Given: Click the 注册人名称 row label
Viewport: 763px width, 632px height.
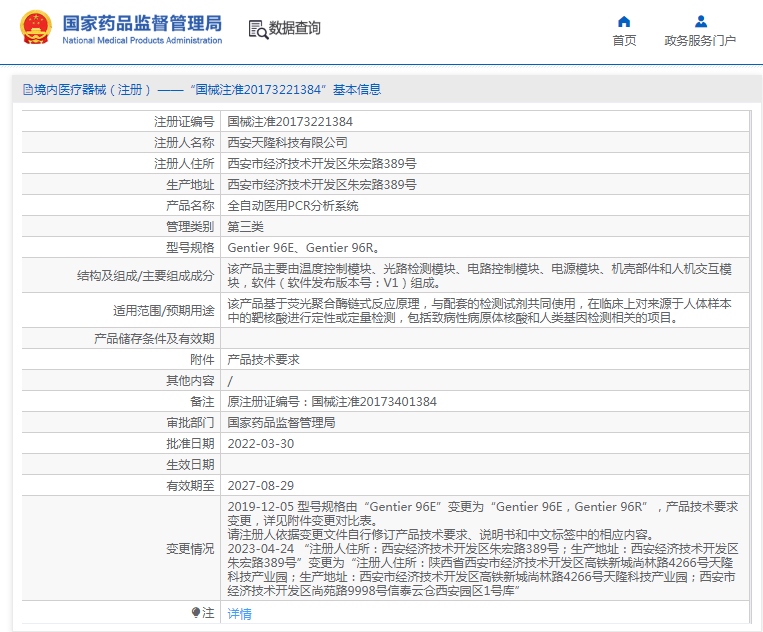Looking at the screenshot, I should click(184, 143).
